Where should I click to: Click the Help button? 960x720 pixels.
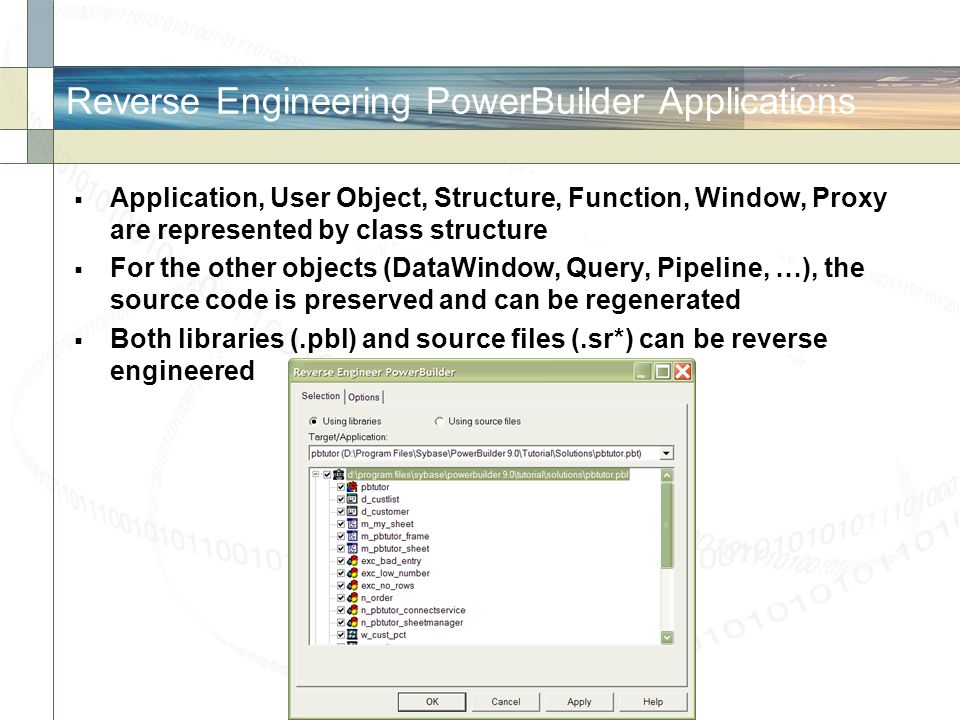pos(653,702)
